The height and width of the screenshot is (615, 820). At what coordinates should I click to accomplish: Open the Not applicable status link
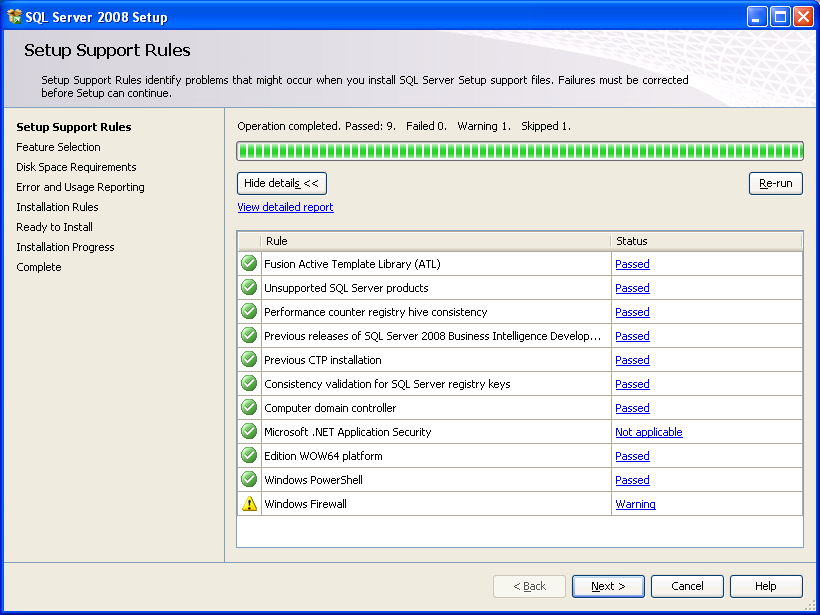(649, 432)
